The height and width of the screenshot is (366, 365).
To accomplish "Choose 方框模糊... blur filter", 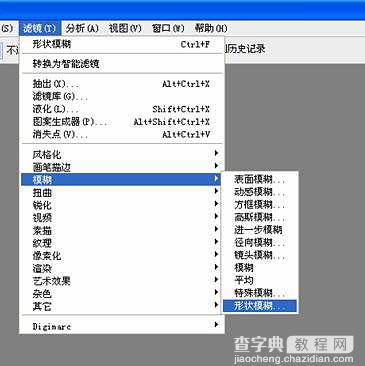I will pos(260,205).
